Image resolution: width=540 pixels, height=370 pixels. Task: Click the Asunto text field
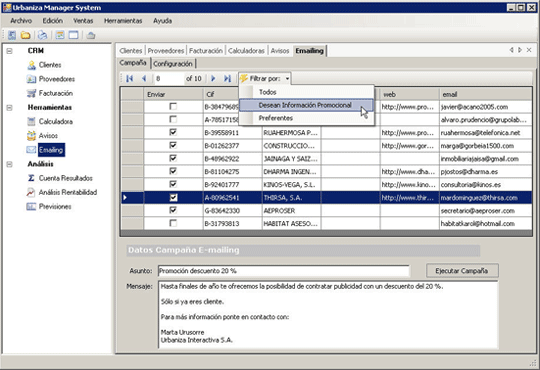point(284,271)
